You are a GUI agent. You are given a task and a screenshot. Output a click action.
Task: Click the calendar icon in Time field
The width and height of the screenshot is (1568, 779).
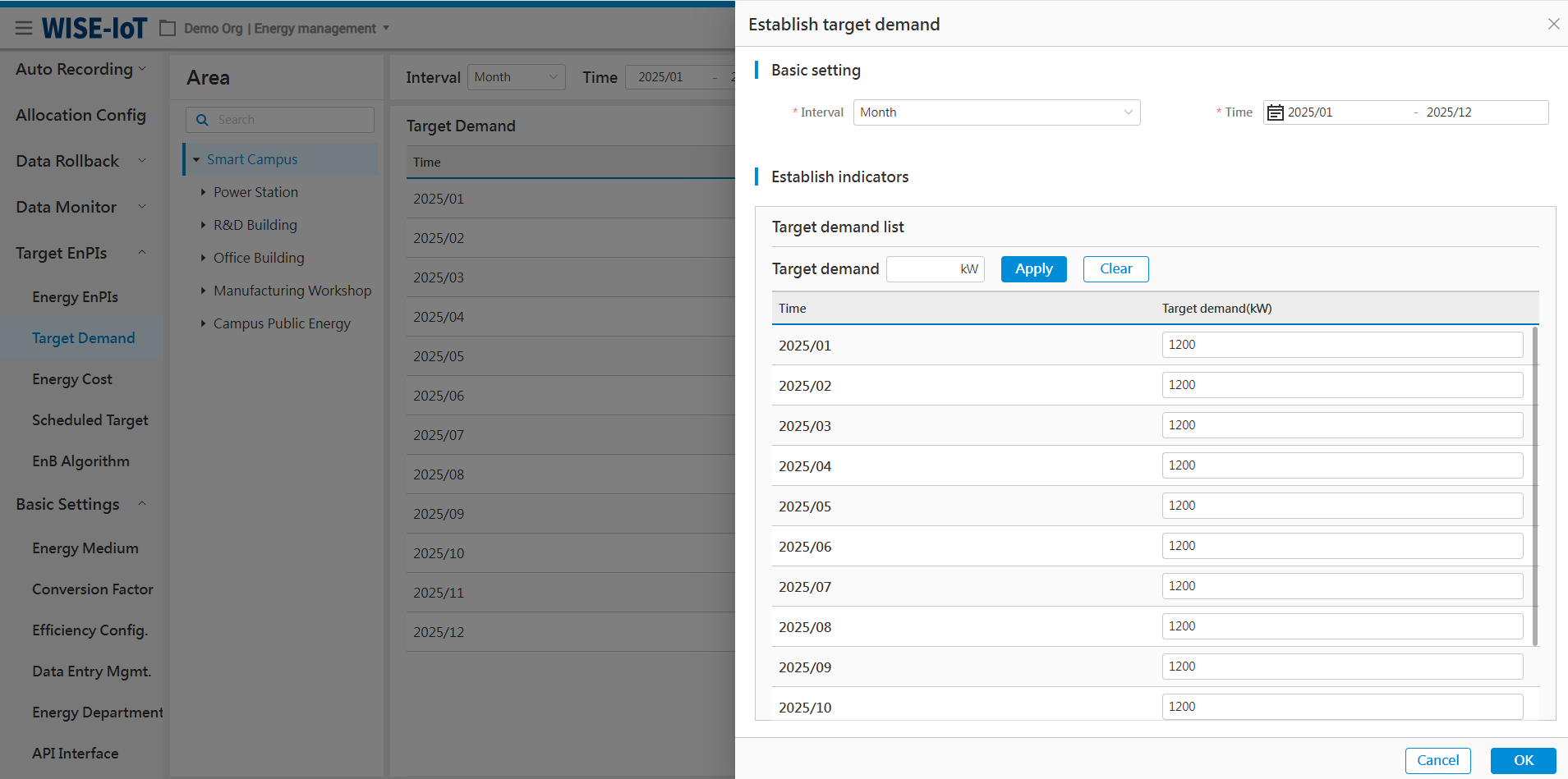[x=1275, y=112]
